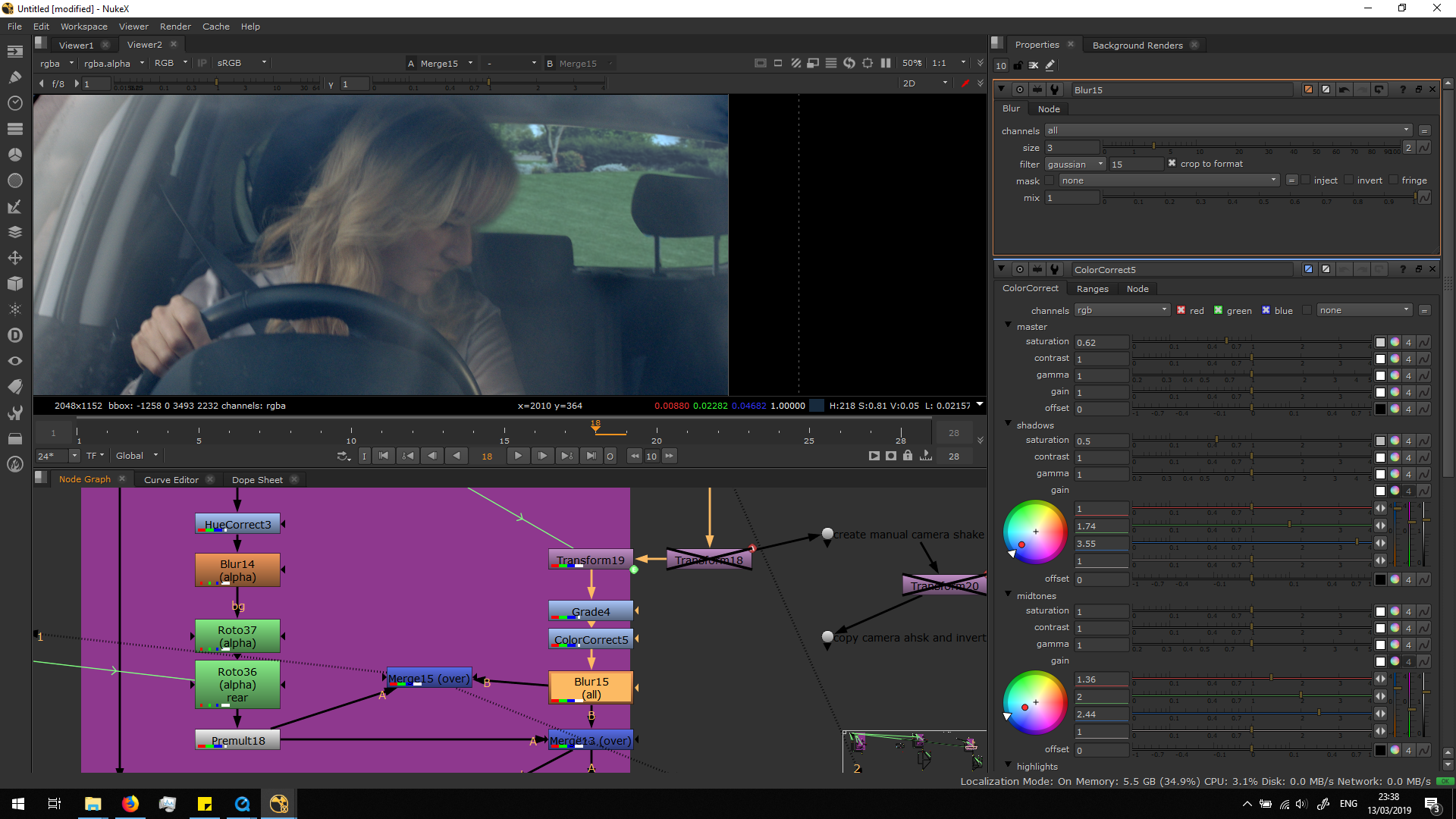Switch to the Curve Editor tab

pyautogui.click(x=171, y=479)
